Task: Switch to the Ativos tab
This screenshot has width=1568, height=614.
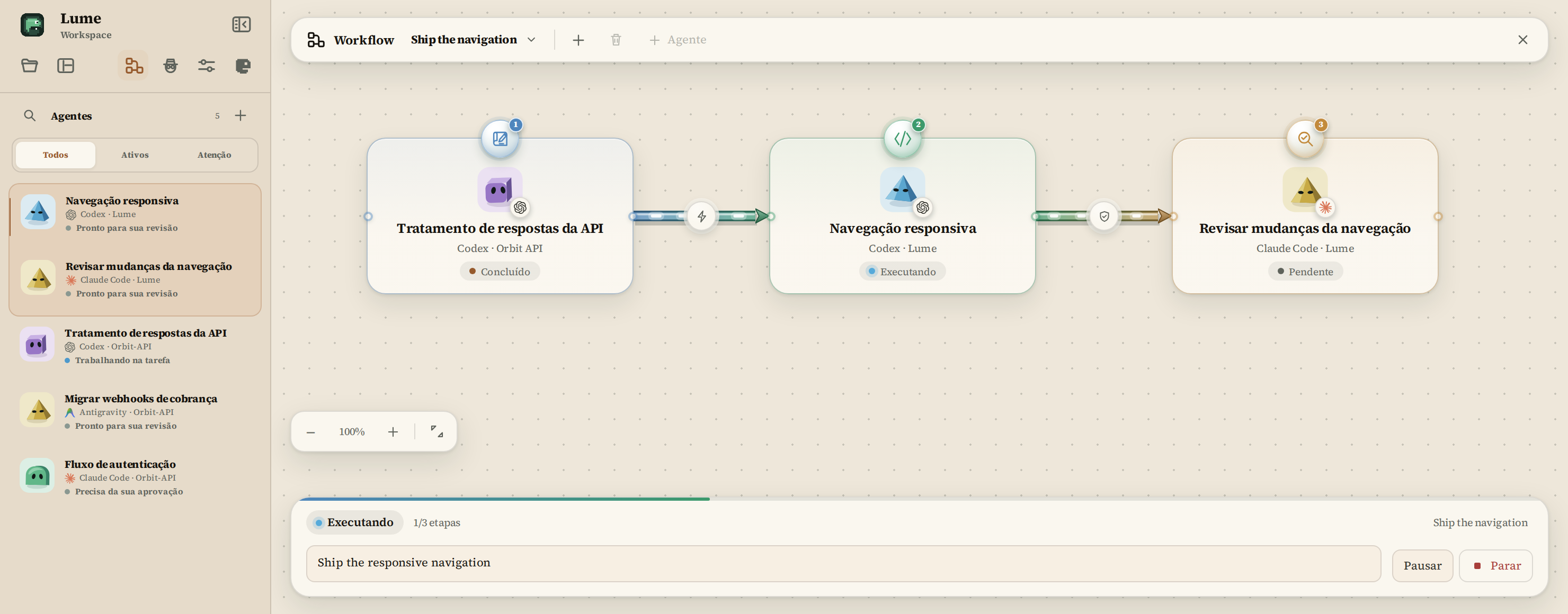Action: (135, 155)
